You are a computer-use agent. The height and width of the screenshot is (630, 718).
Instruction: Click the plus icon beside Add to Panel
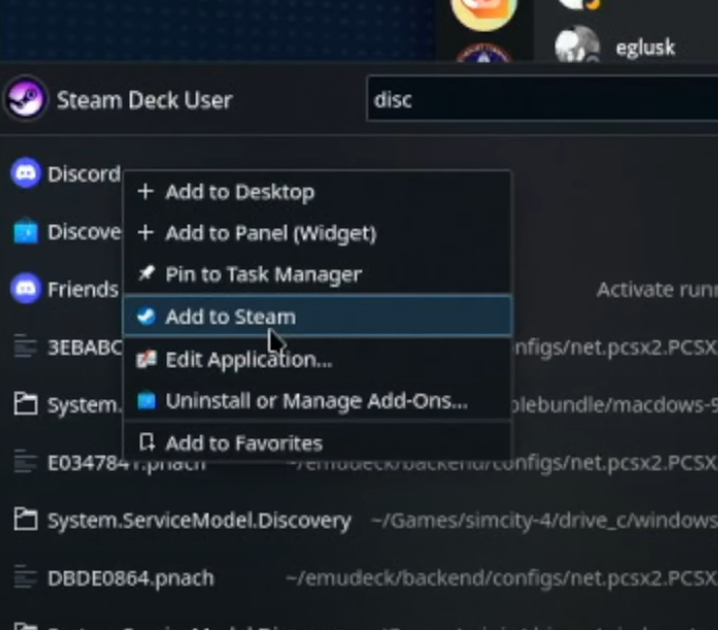(x=146, y=233)
